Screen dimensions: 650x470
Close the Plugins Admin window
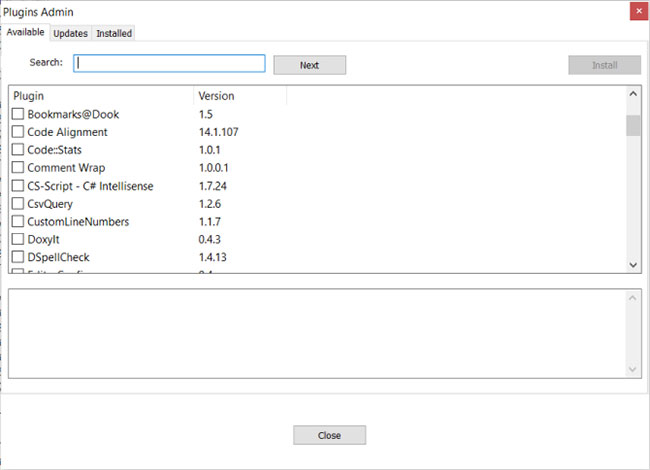639,11
